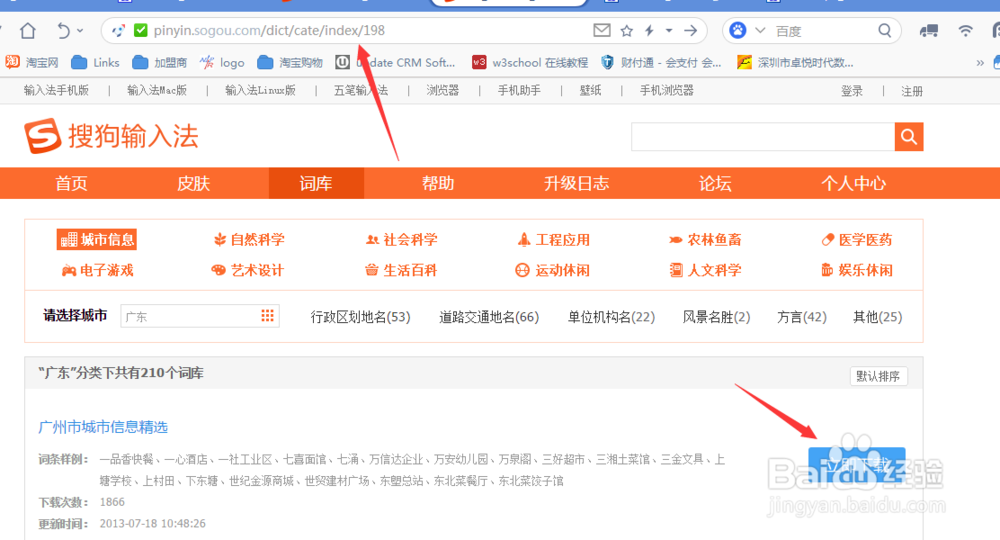This screenshot has width=1000, height=540.
Task: Select the 词库 nav tab
Action: click(x=316, y=184)
